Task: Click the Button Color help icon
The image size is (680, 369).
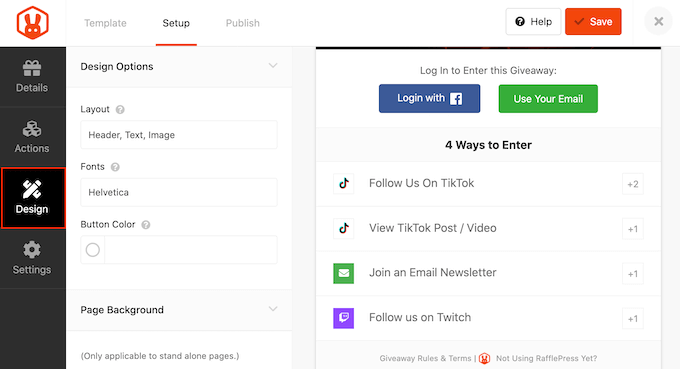Action: [x=146, y=225]
